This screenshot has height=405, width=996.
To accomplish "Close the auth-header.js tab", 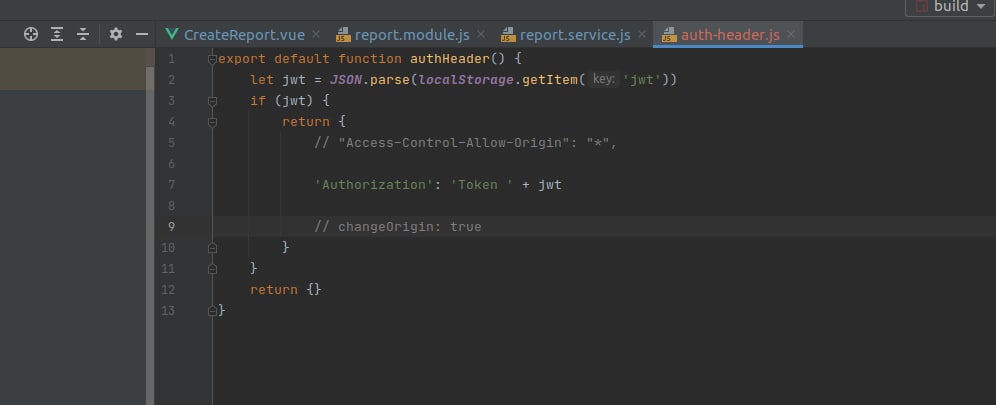I will tap(791, 34).
